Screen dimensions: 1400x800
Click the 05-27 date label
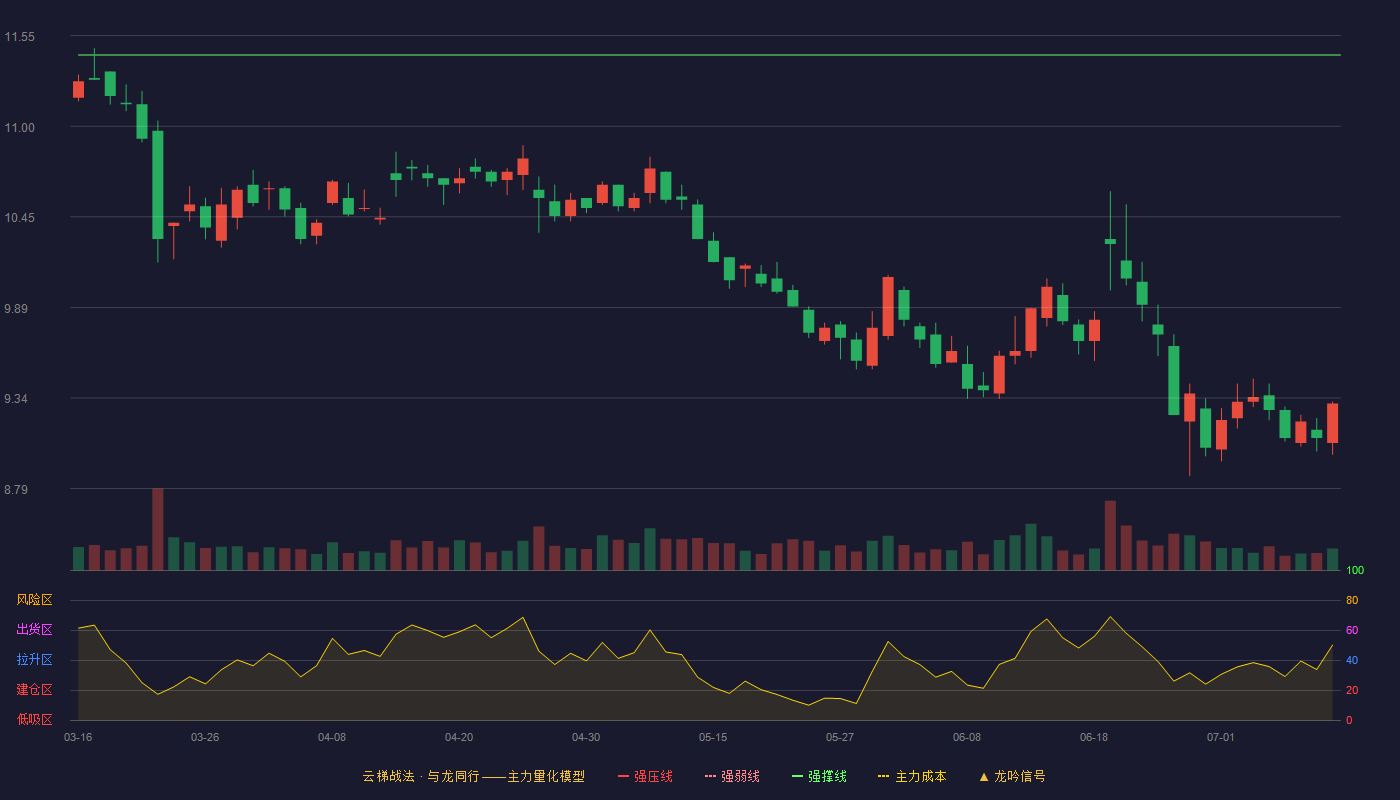840,737
